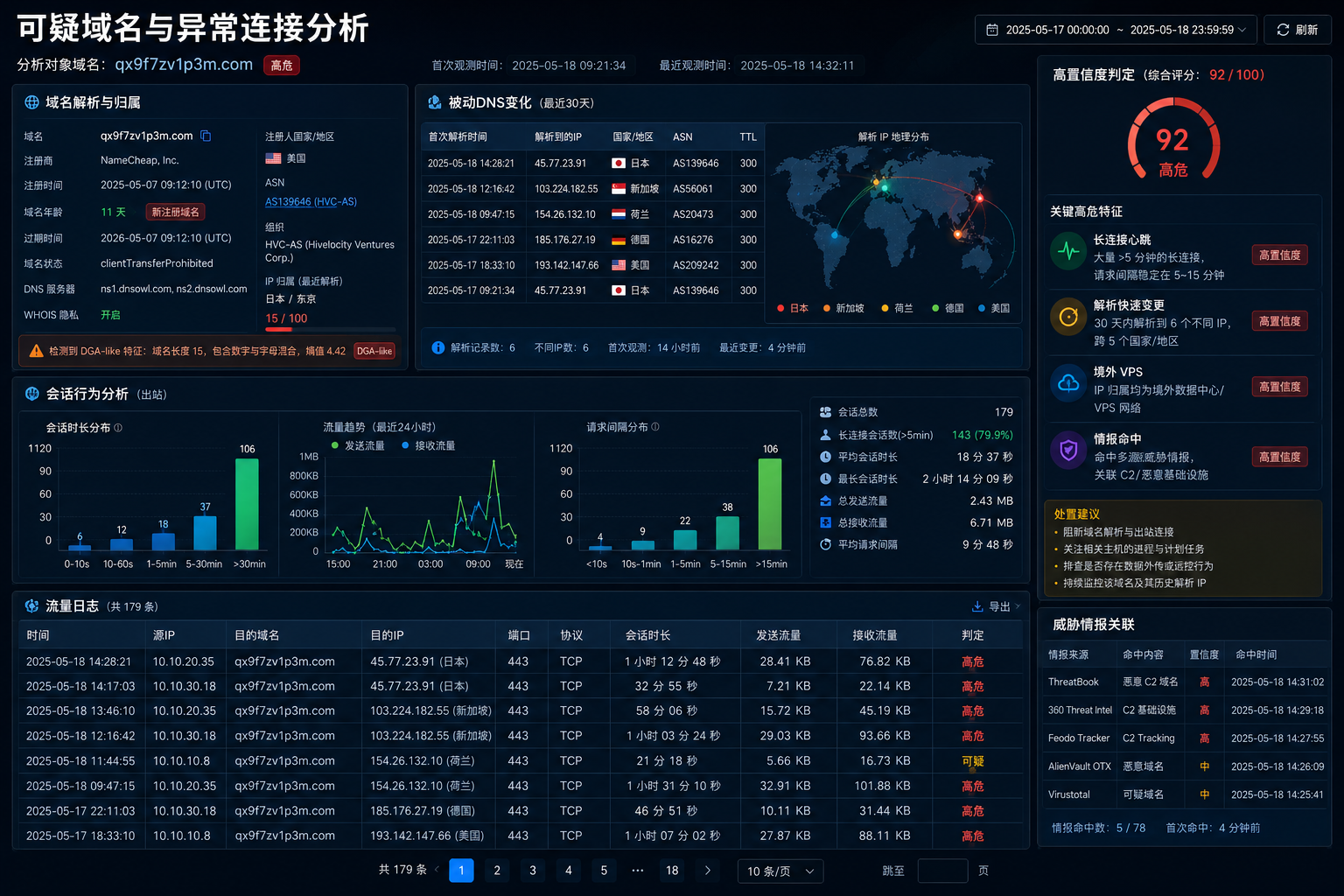1344x896 pixels.
Task: Toggle the 日本 legend on the map
Action: pos(793,308)
